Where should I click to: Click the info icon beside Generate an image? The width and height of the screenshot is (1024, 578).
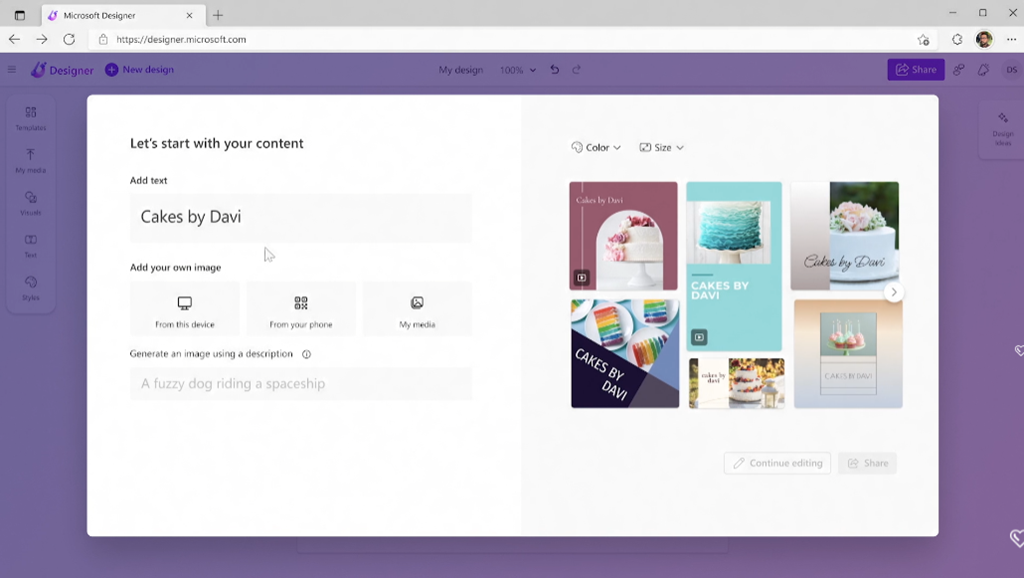point(306,354)
